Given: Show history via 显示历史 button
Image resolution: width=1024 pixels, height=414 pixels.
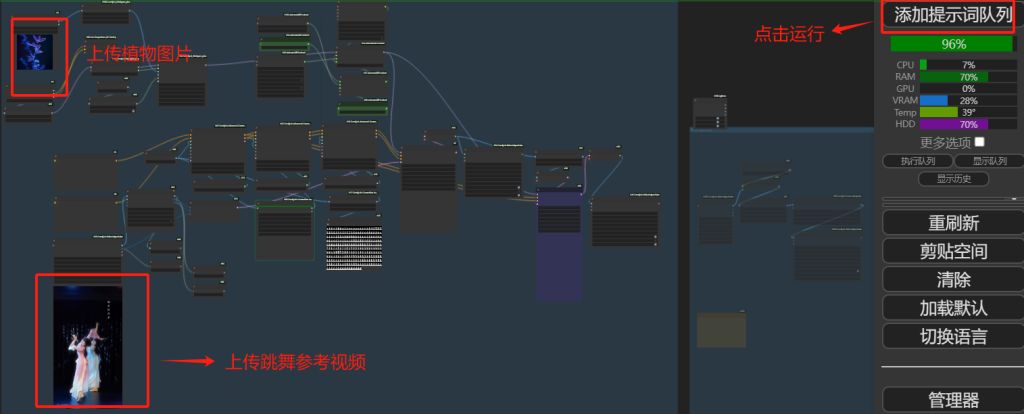Looking at the screenshot, I should tap(953, 179).
